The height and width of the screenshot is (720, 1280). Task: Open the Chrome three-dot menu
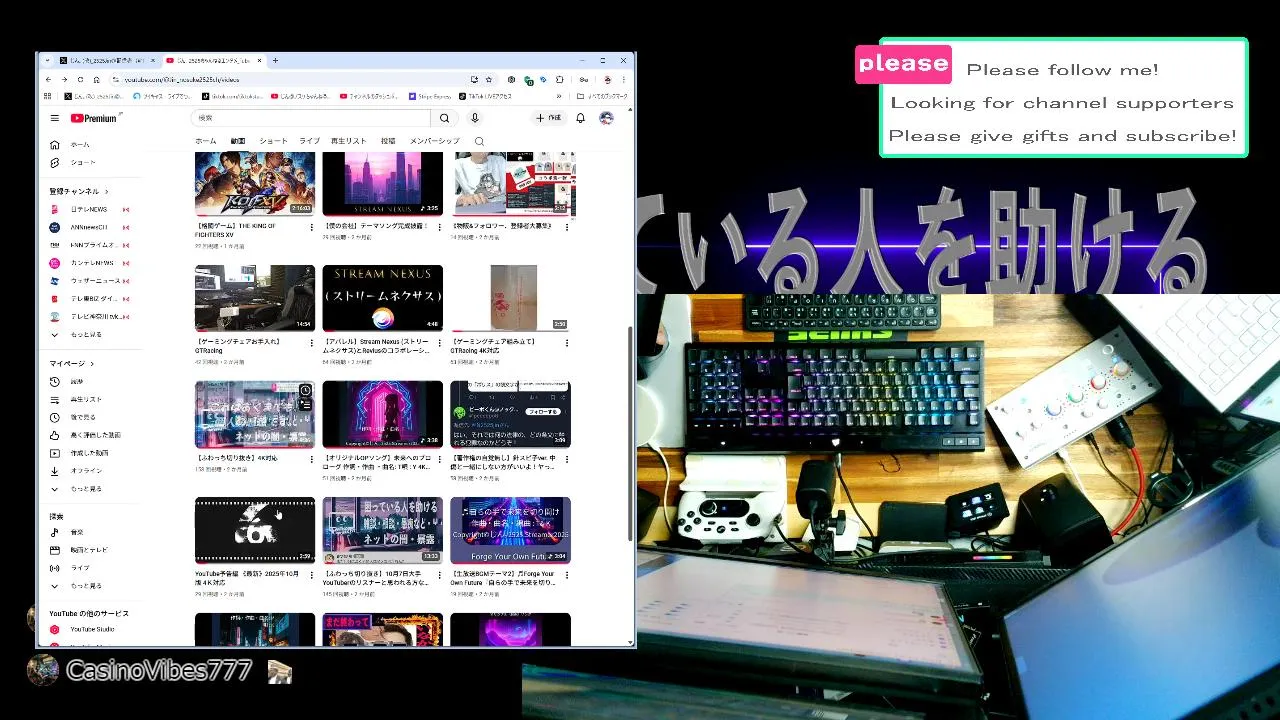624,79
